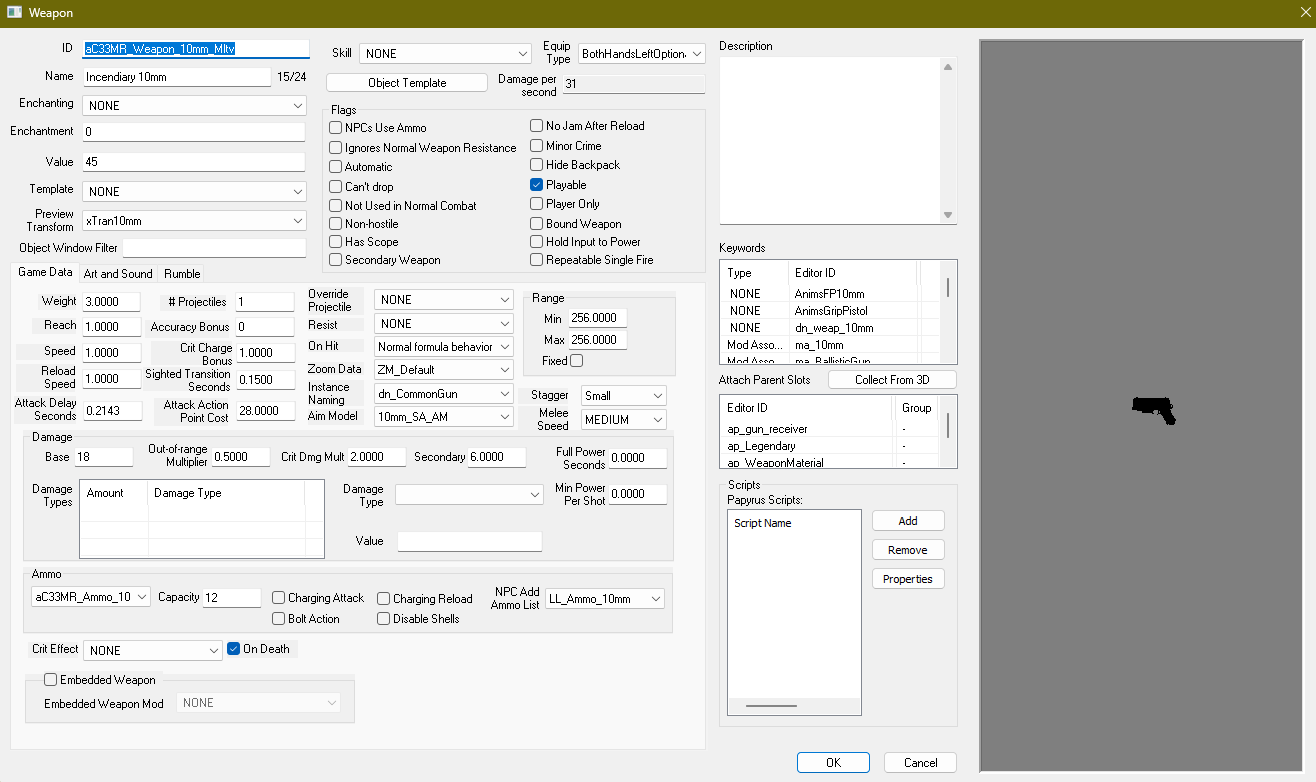Viewport: 1316px width, 782px height.
Task: Click the pistol preview model
Action: pyautogui.click(x=1153, y=410)
